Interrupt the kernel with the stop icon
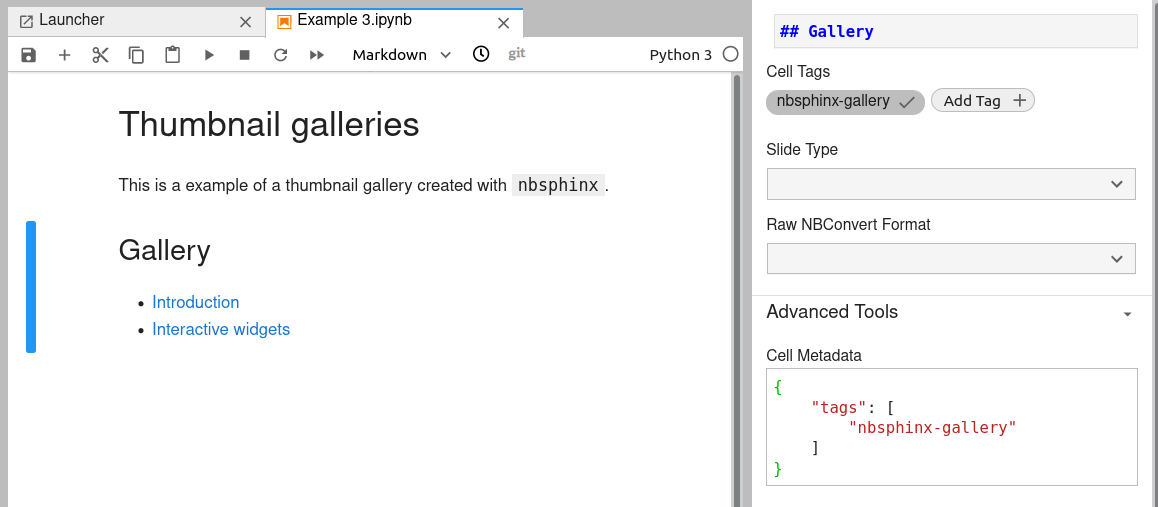The image size is (1158, 507). point(244,55)
